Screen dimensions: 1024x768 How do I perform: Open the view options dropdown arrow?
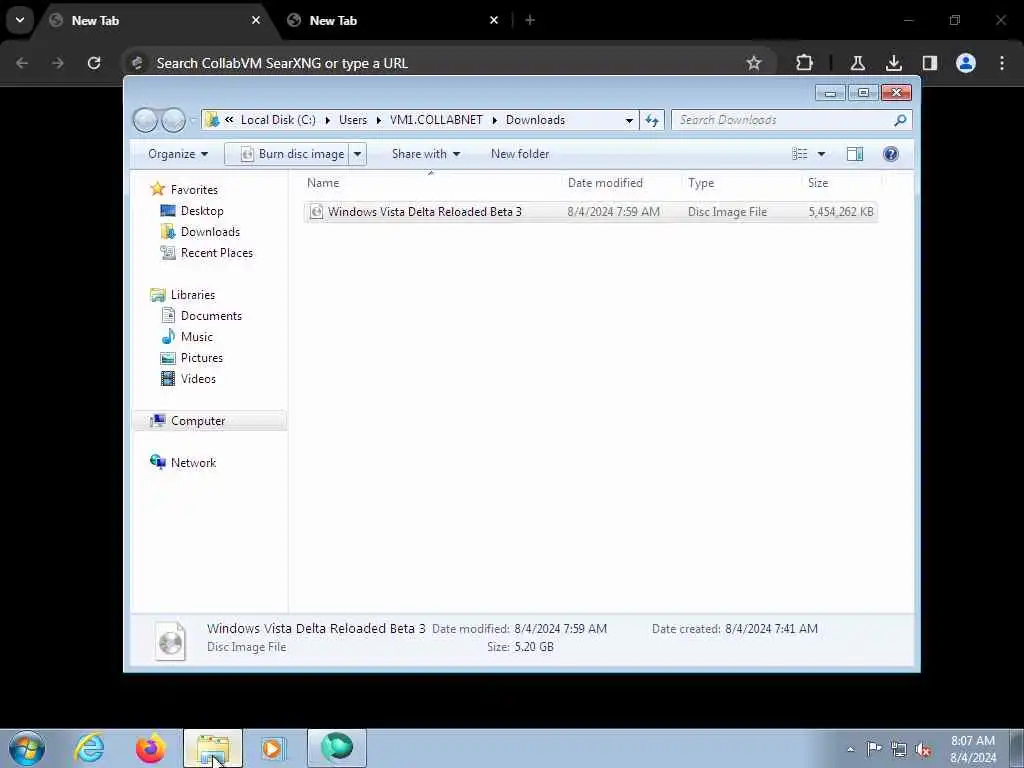click(x=821, y=154)
